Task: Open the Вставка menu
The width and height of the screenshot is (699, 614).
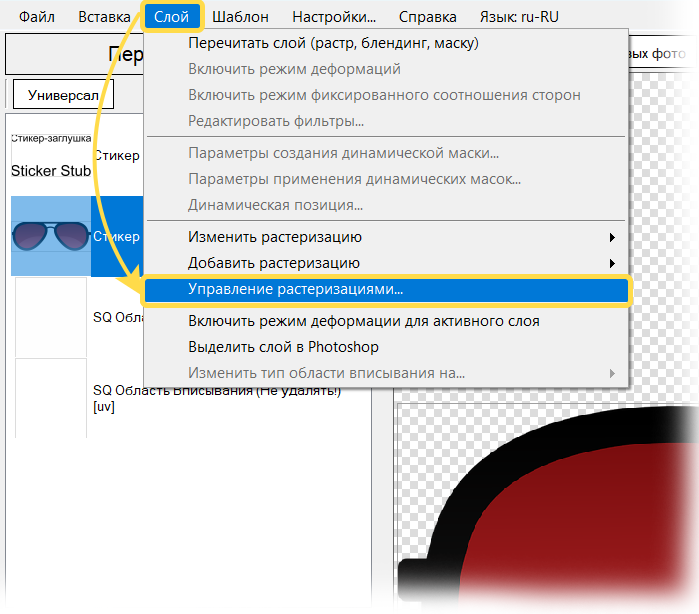Action: [x=104, y=17]
